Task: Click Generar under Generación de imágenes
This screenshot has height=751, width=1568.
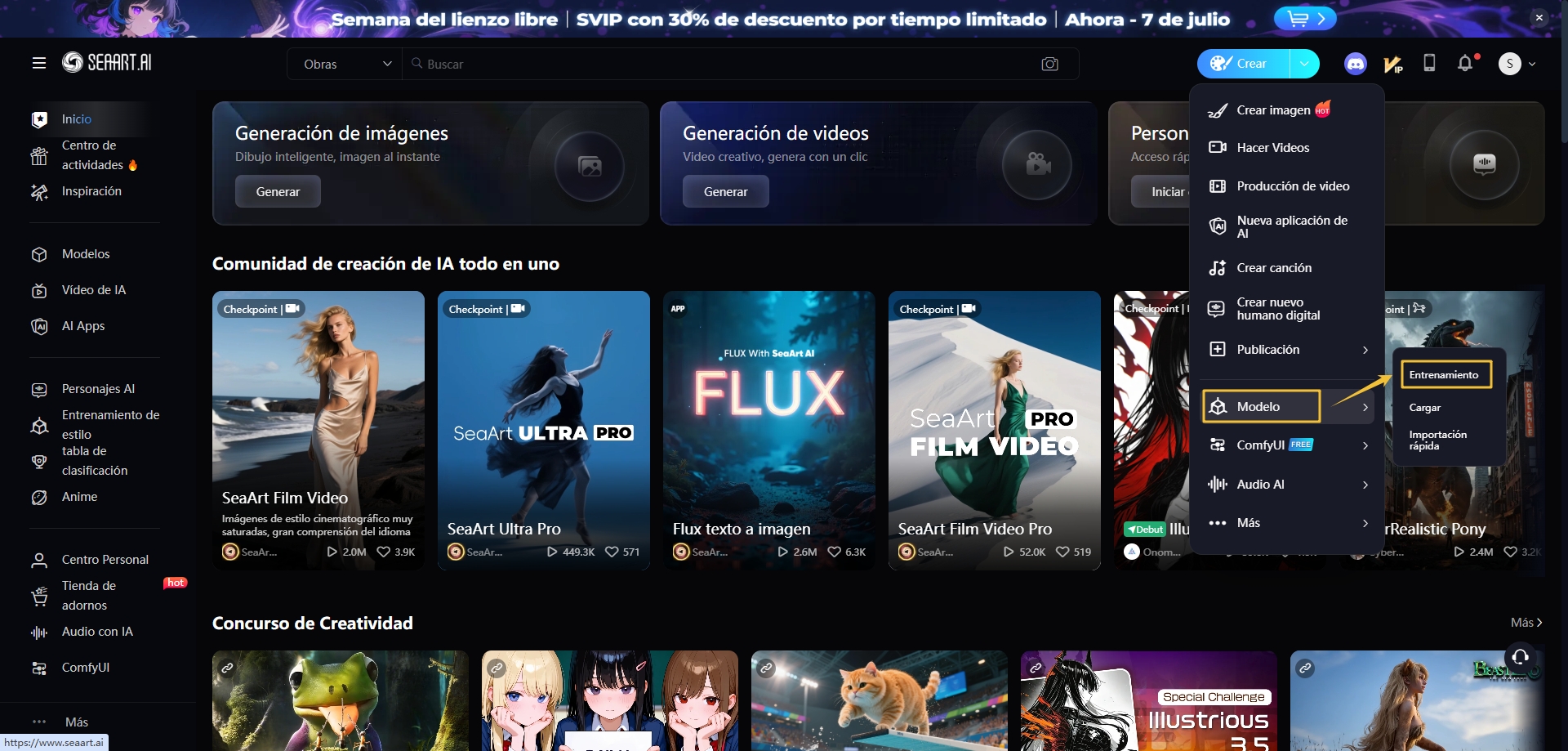Action: tap(278, 192)
